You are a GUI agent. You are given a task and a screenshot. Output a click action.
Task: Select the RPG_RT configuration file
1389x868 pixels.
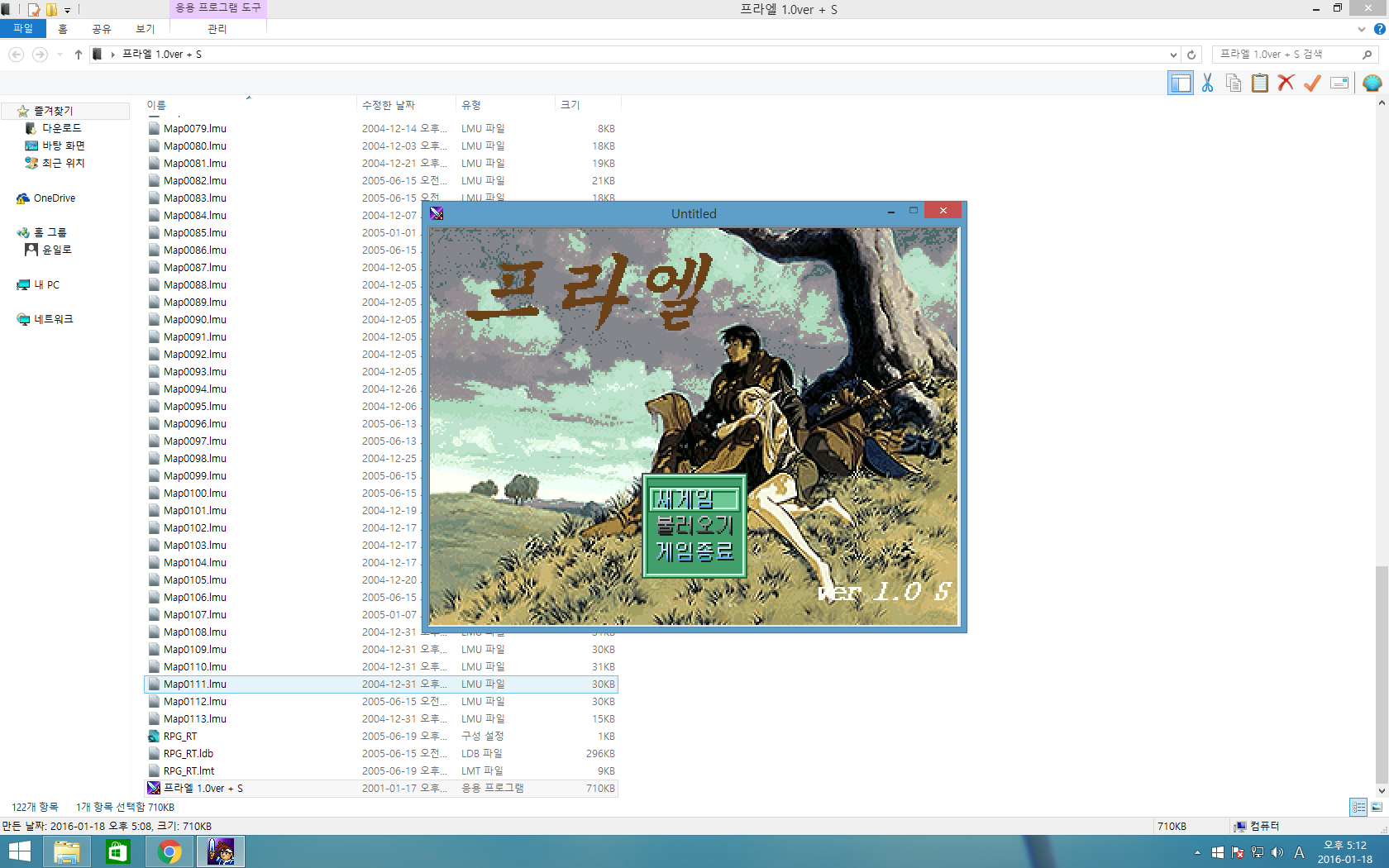(381, 736)
